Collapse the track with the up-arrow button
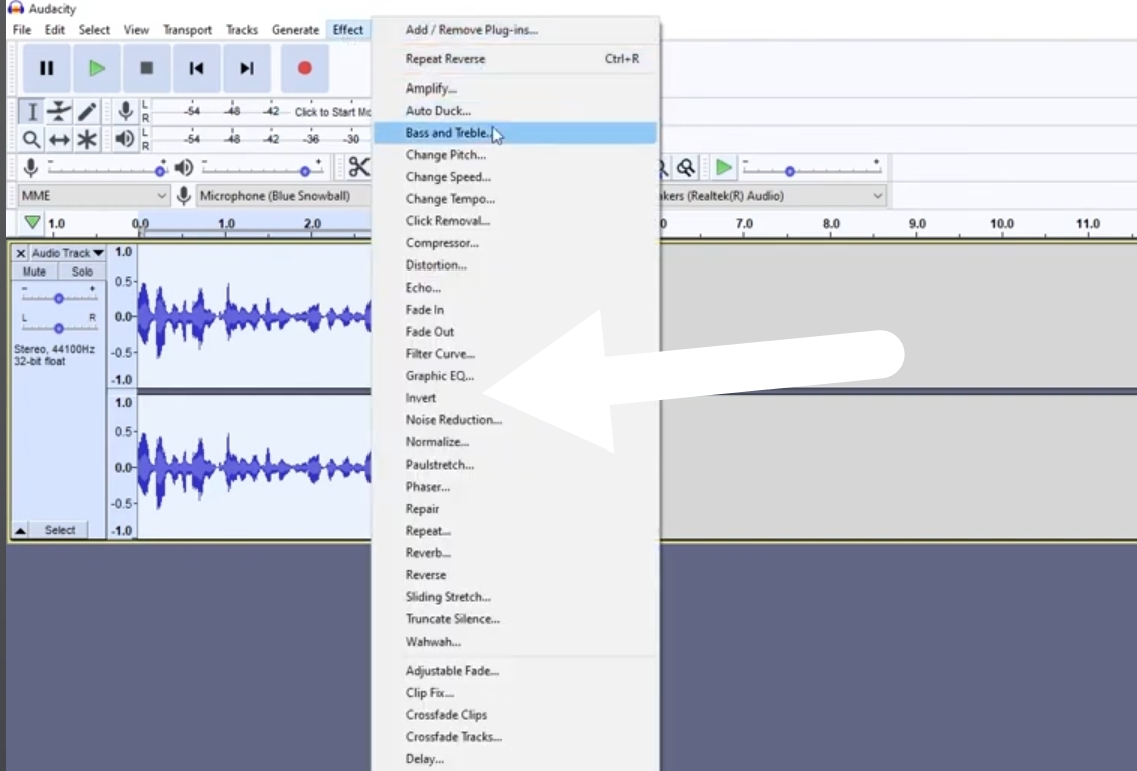 click(x=20, y=530)
